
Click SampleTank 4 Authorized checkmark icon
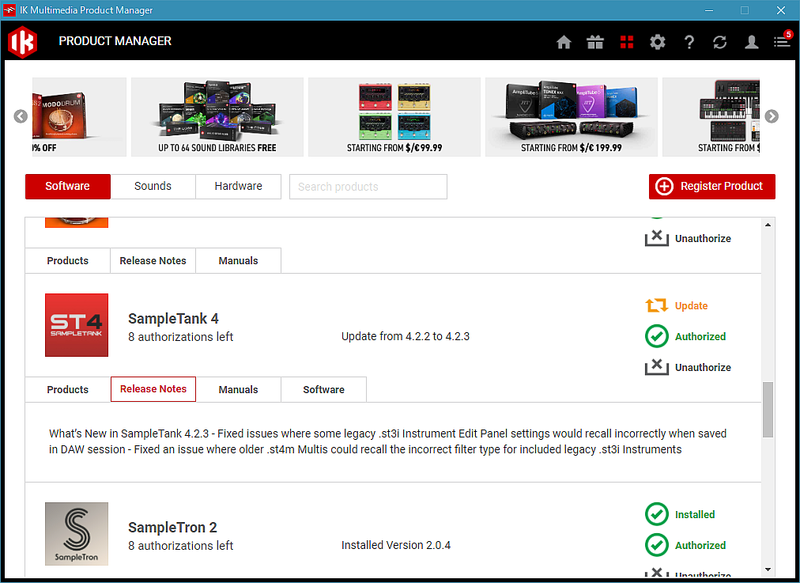tap(657, 336)
